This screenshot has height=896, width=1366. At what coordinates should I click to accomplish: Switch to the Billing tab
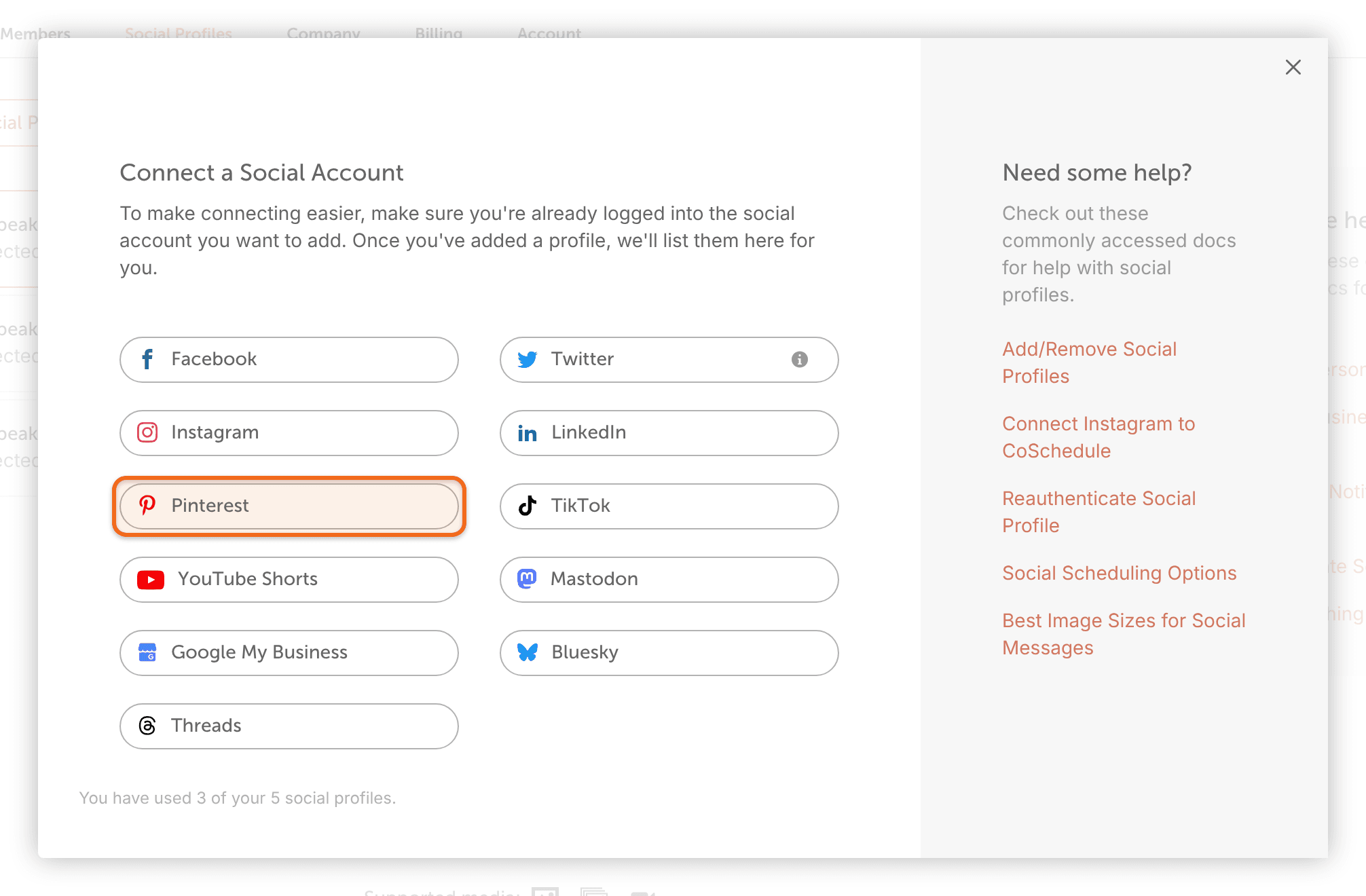439,33
